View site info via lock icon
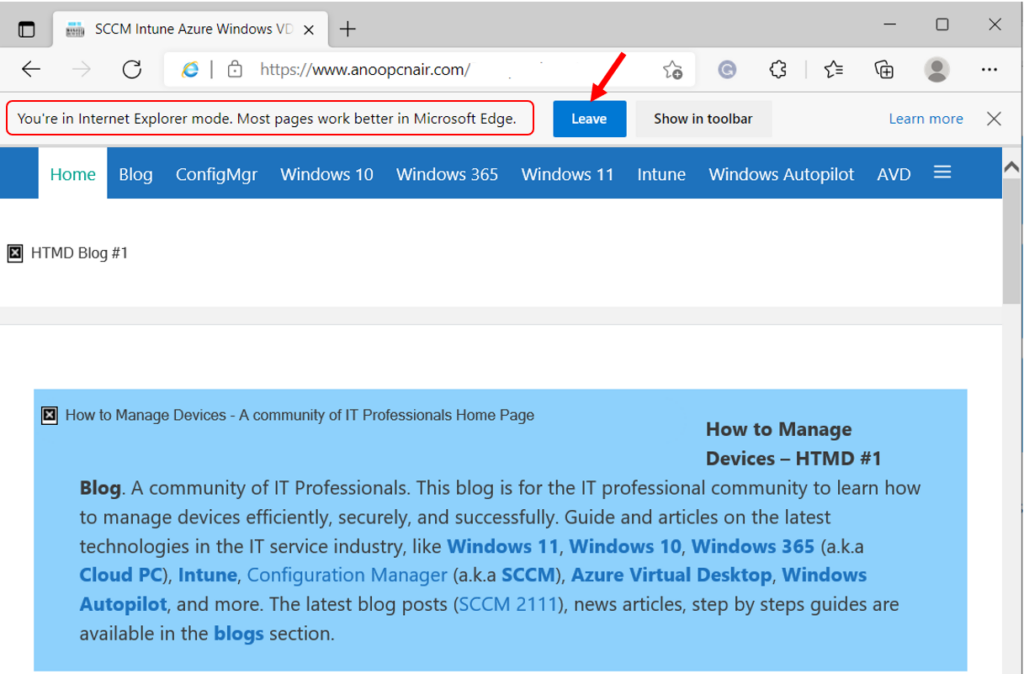Image resolution: width=1024 pixels, height=674 pixels. click(x=234, y=69)
